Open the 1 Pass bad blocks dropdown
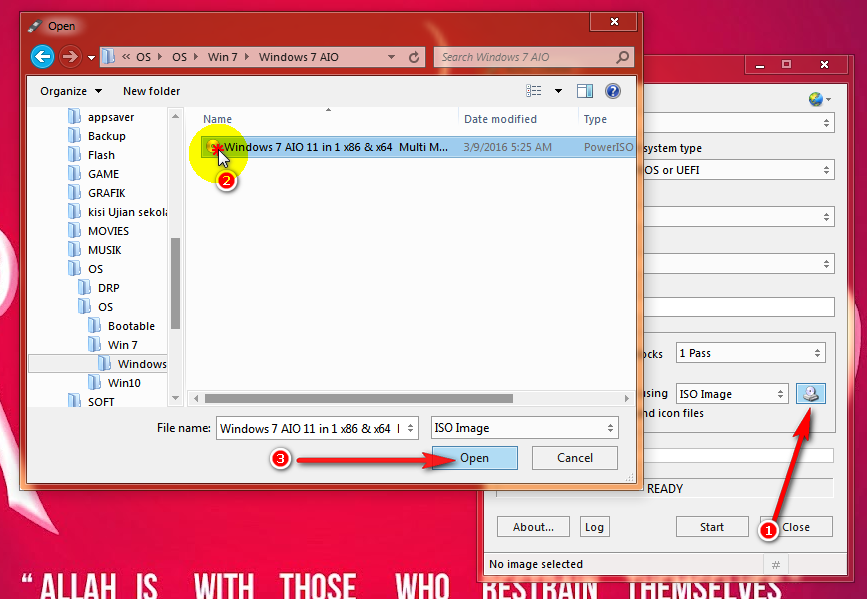 click(x=751, y=353)
